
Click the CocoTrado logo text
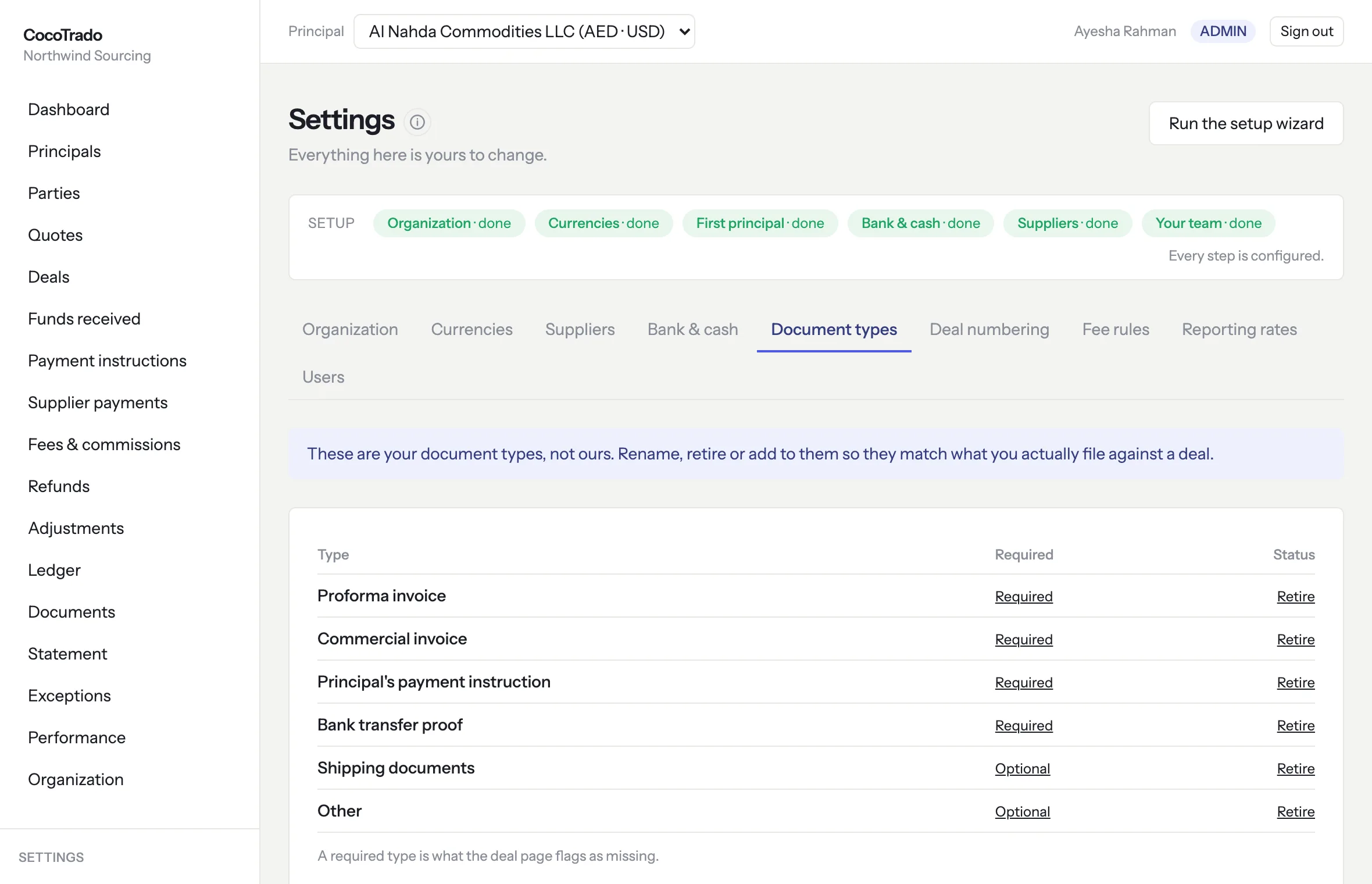tap(63, 35)
